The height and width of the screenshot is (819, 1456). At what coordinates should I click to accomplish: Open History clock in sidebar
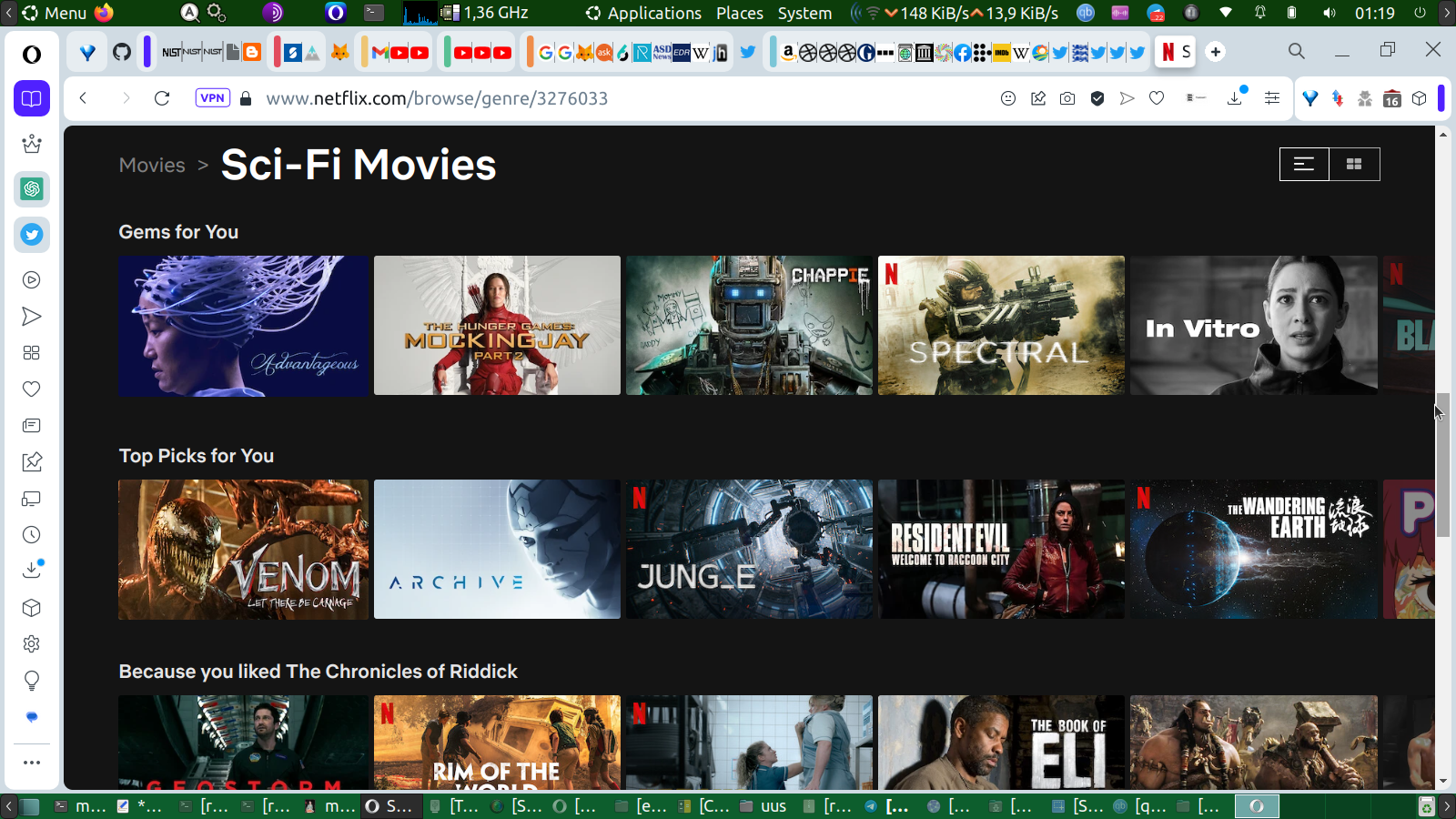click(32, 535)
